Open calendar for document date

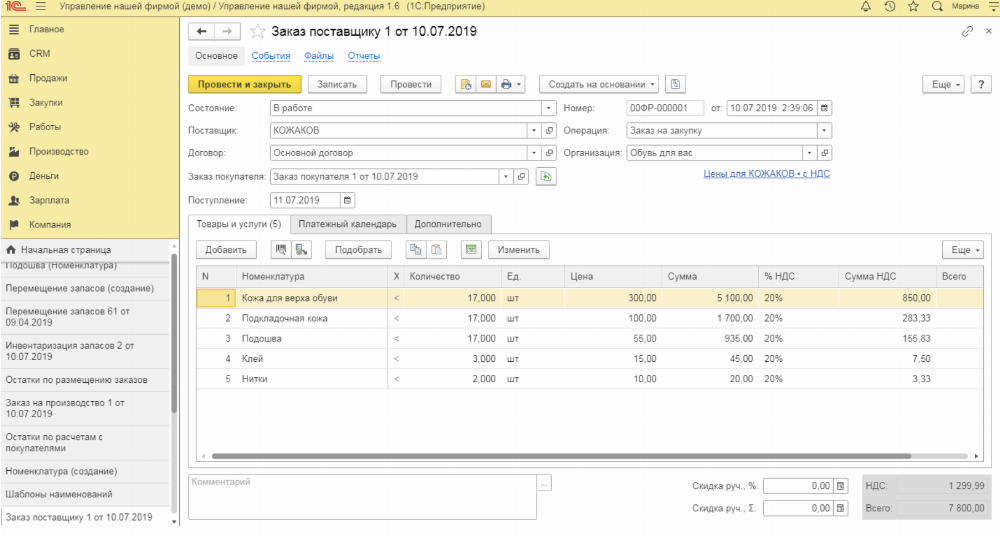click(825, 108)
